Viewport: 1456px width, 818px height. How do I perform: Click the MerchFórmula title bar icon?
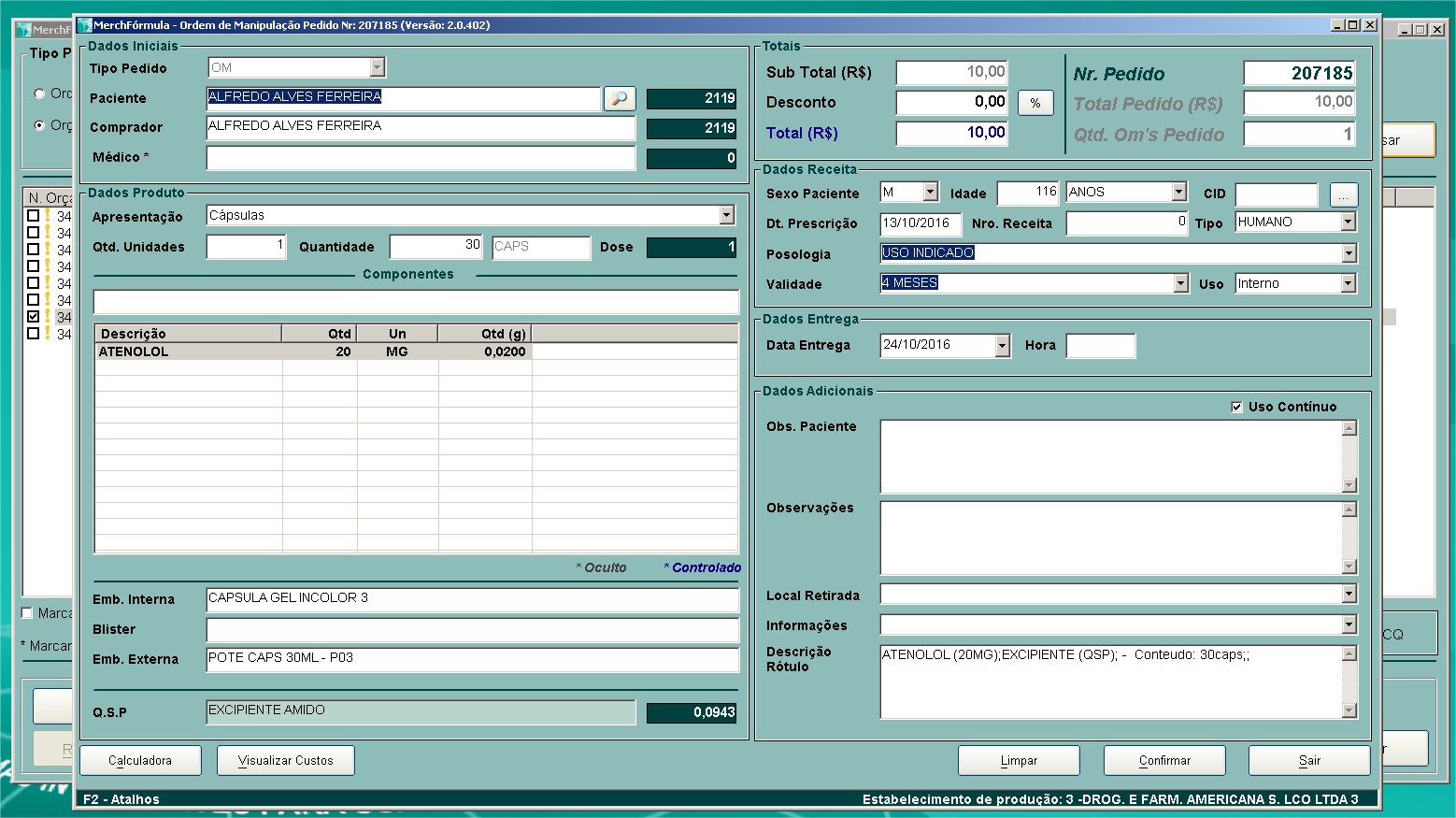85,25
